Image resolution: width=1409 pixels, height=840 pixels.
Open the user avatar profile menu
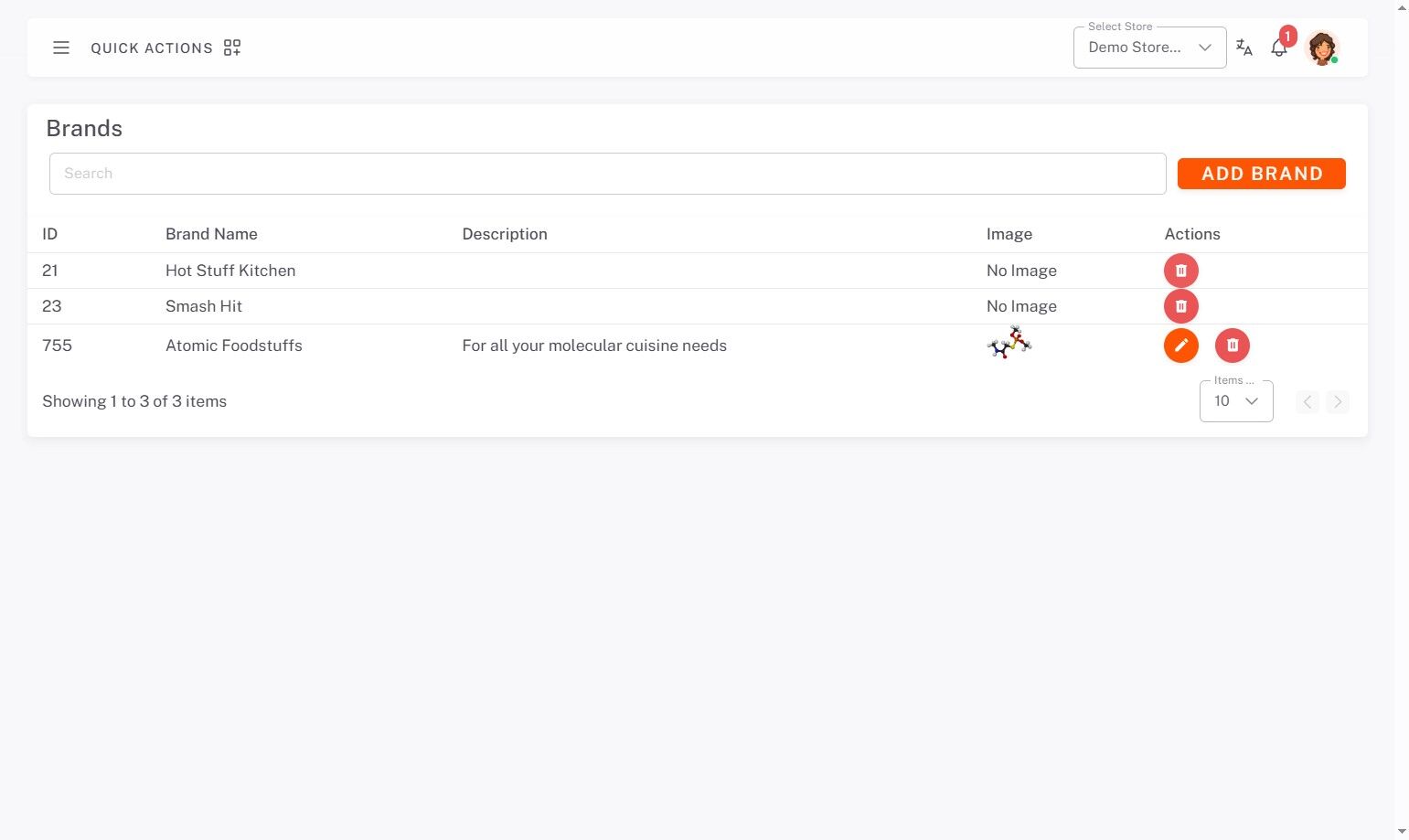[1321, 48]
